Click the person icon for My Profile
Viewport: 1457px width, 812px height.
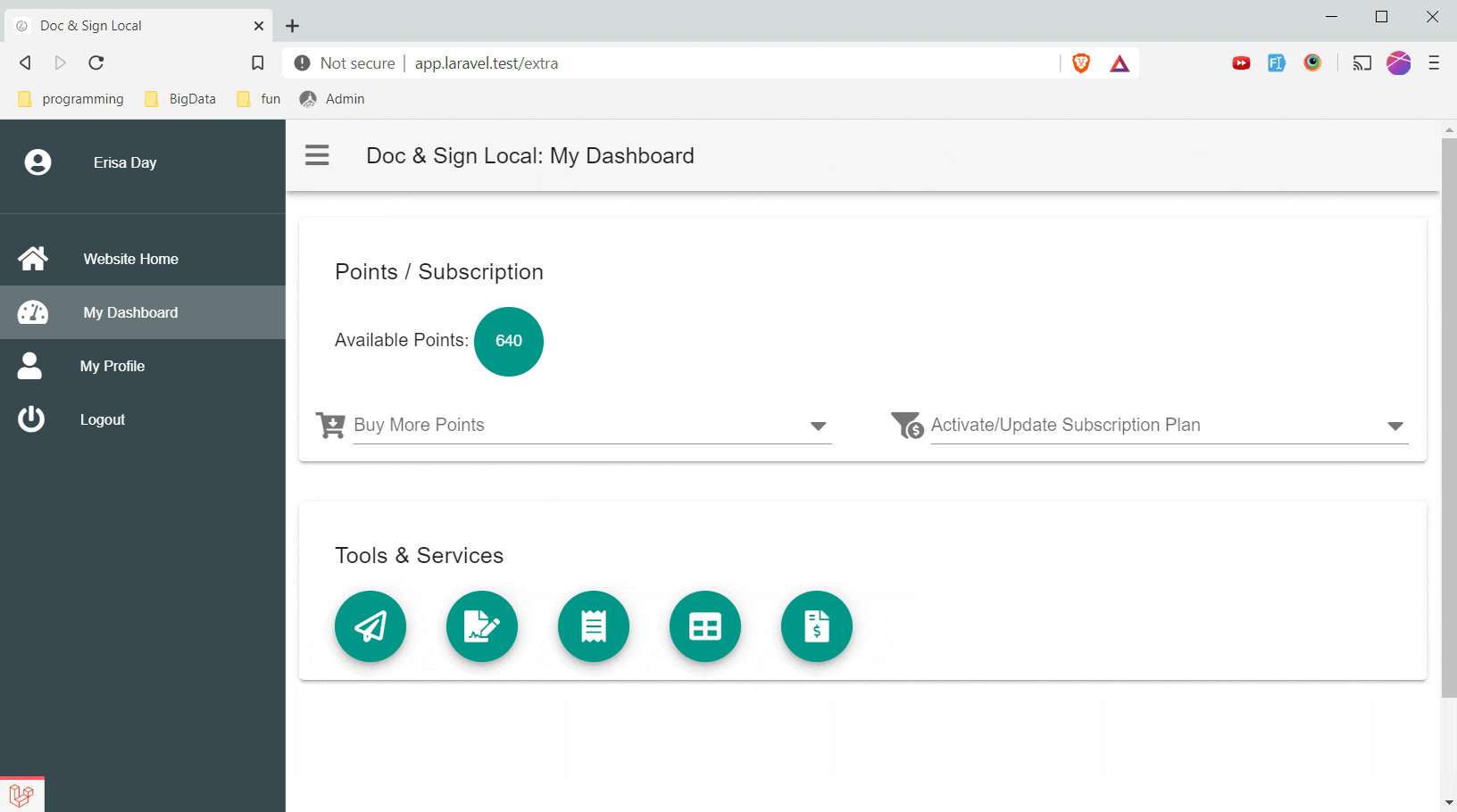[x=29, y=366]
